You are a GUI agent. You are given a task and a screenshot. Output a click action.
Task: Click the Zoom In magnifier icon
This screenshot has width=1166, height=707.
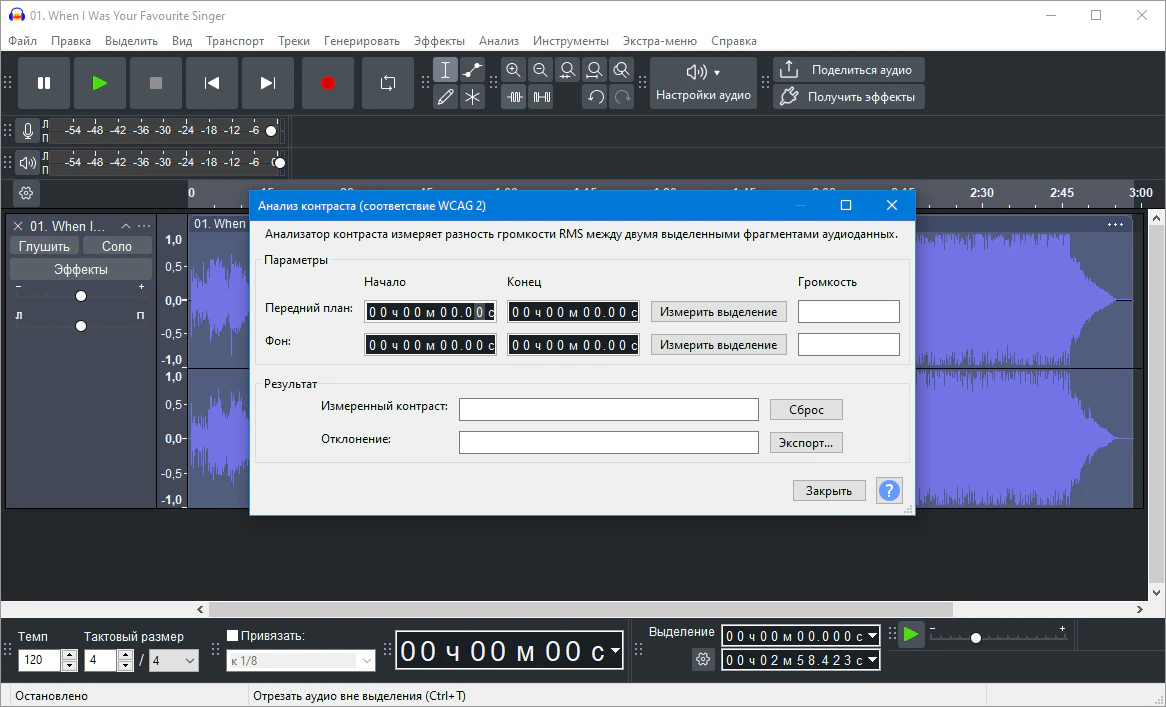point(514,70)
